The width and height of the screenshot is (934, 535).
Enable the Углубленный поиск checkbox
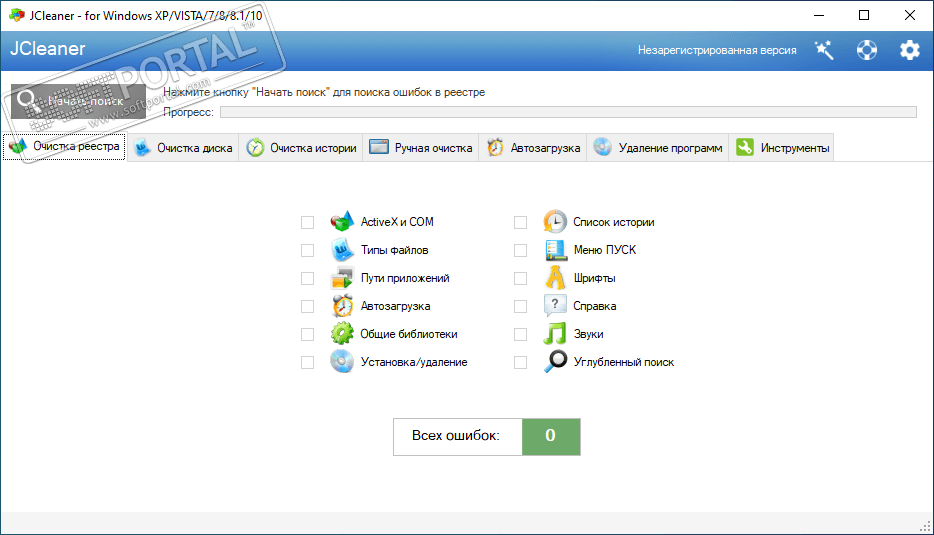click(x=521, y=362)
